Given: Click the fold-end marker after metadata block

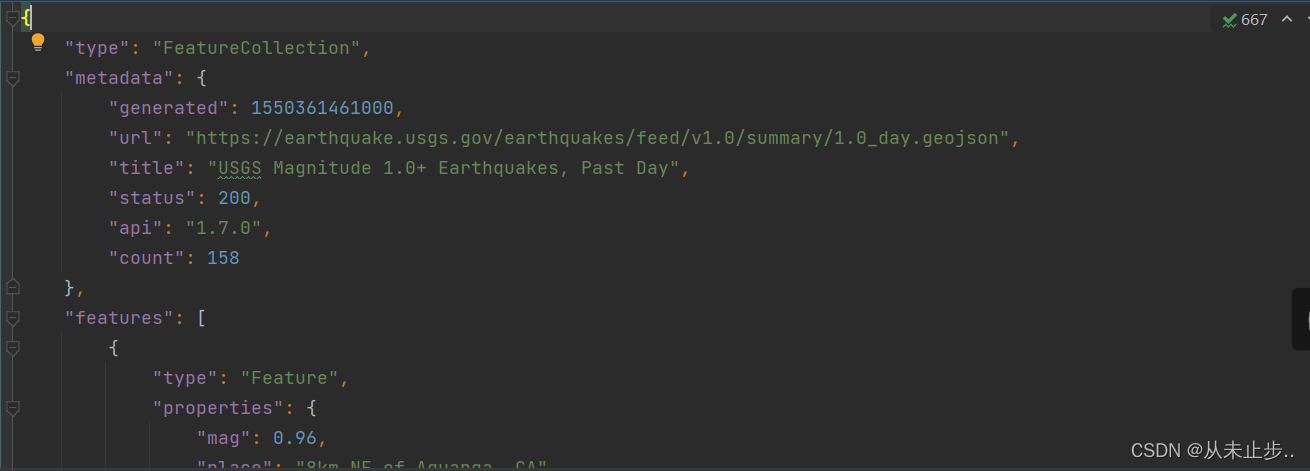Looking at the screenshot, I should [12, 288].
